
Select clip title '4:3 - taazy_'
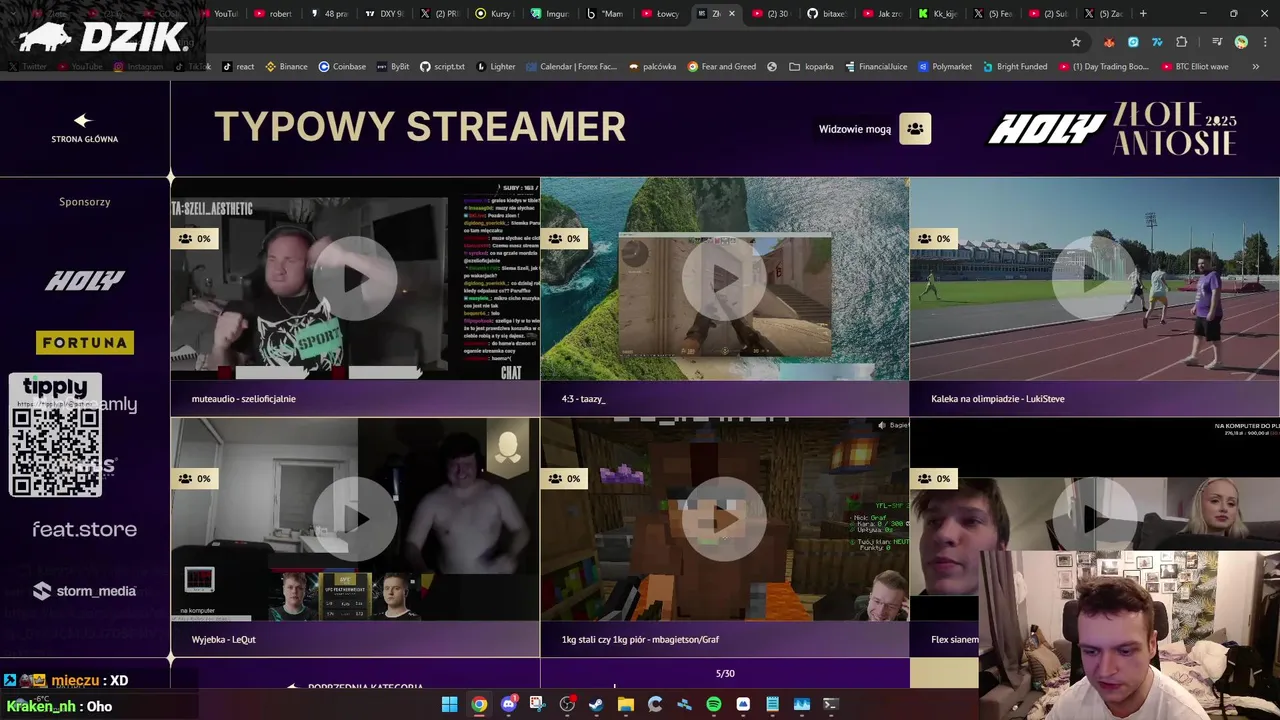pyautogui.click(x=584, y=399)
